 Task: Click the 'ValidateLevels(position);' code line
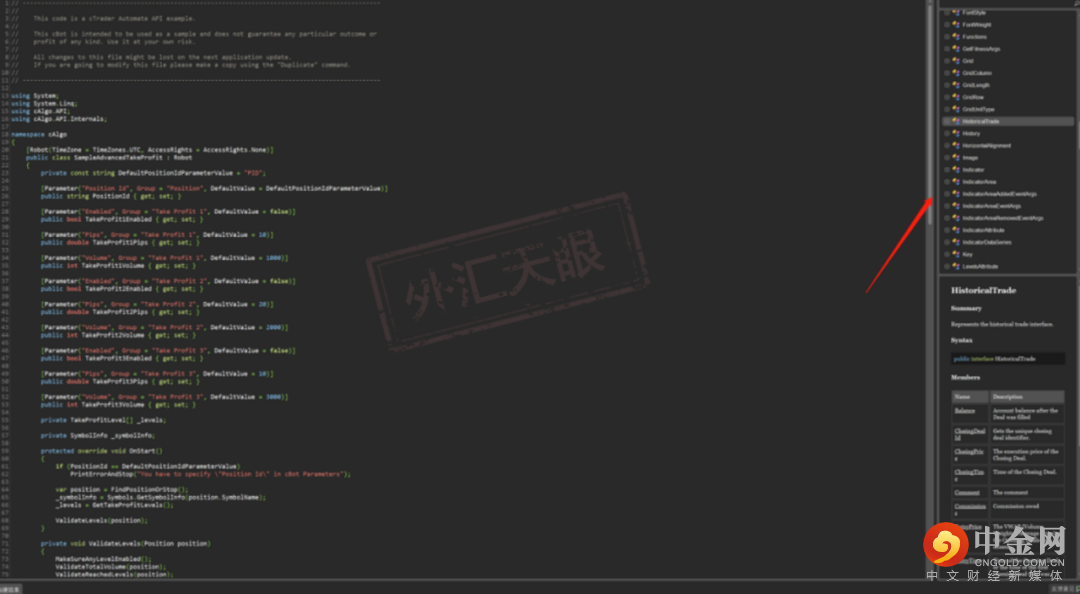pos(101,520)
